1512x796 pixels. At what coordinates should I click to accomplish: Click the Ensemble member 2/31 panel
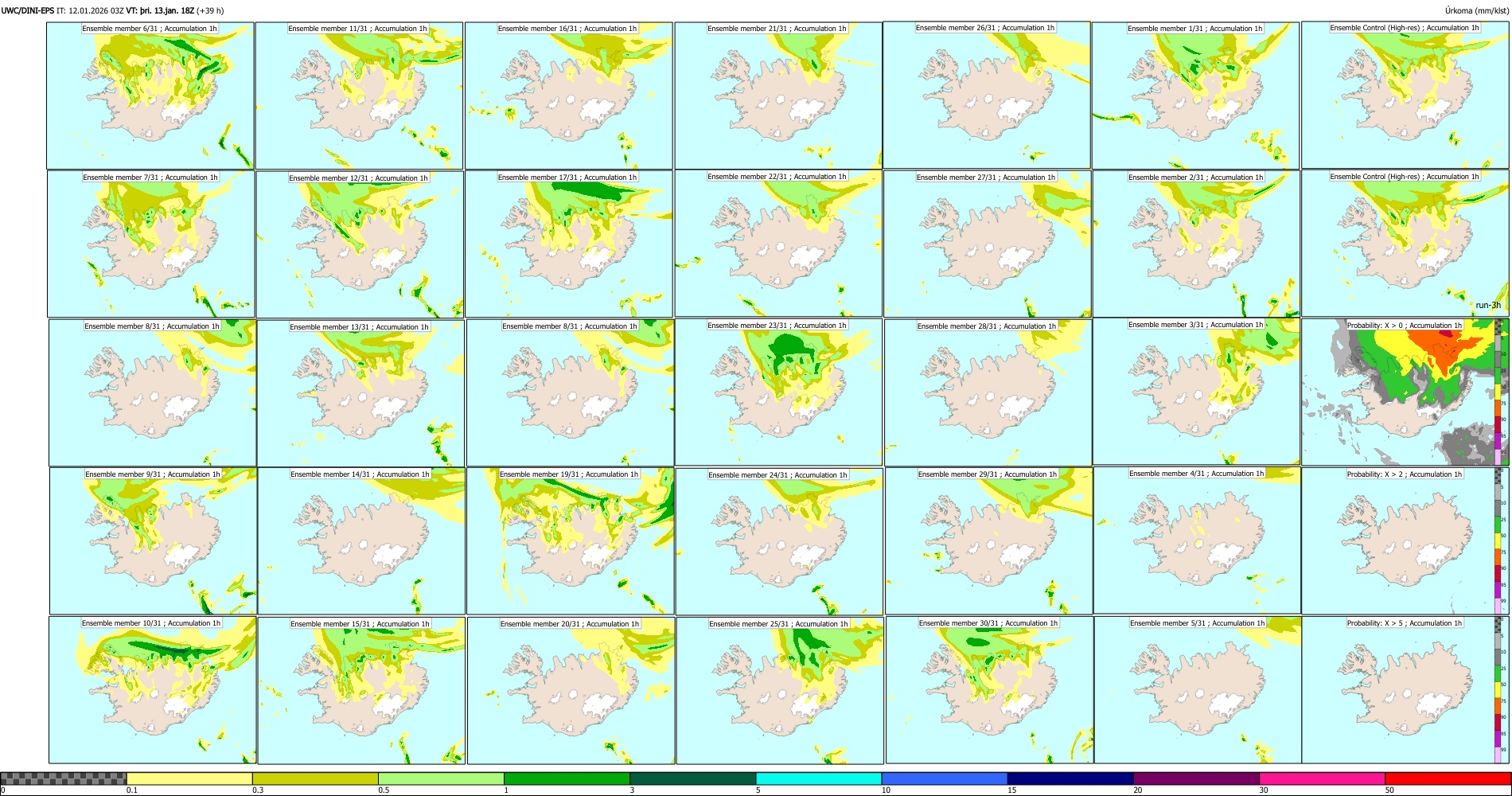click(x=1196, y=244)
